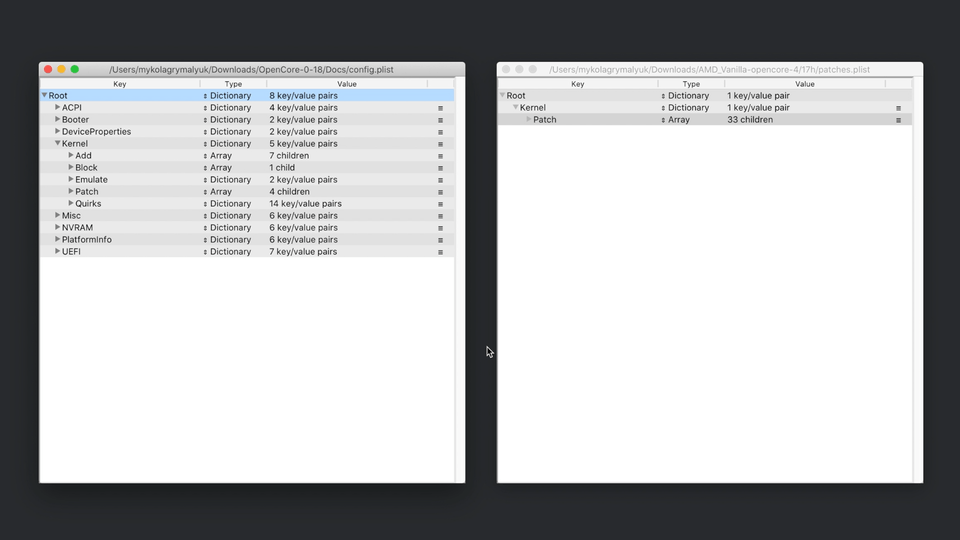Screen dimensions: 960x540
Task: Click the row handle icon on UEFI row
Action: [x=440, y=252]
